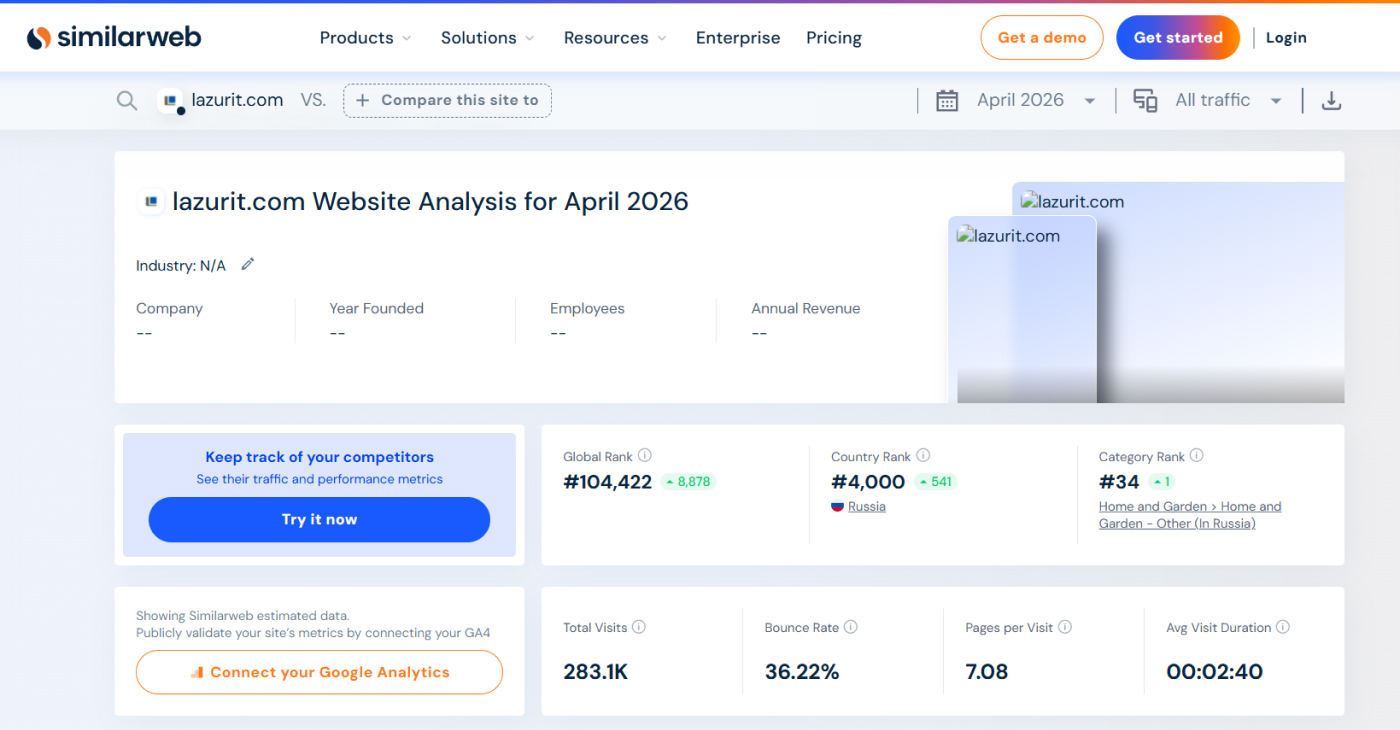Click the front lazurit.com preview thumbnail

click(x=1022, y=310)
